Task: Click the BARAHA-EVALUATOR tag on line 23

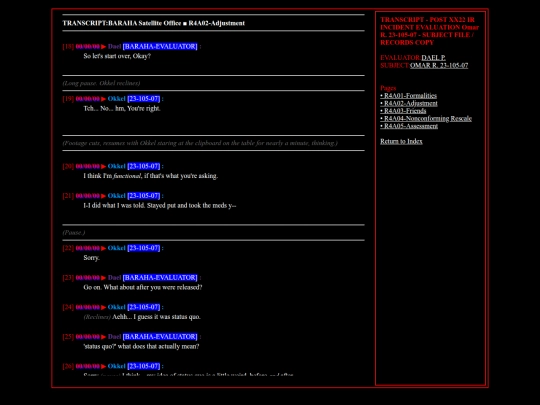Action: [x=160, y=278]
